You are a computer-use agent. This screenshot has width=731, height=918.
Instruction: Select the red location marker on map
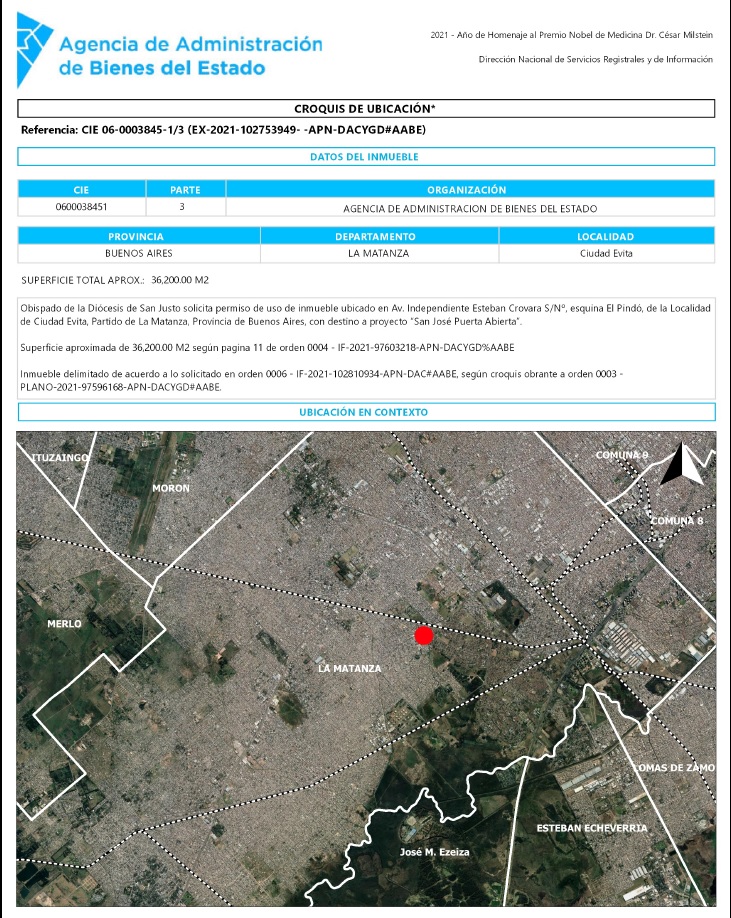tap(424, 635)
